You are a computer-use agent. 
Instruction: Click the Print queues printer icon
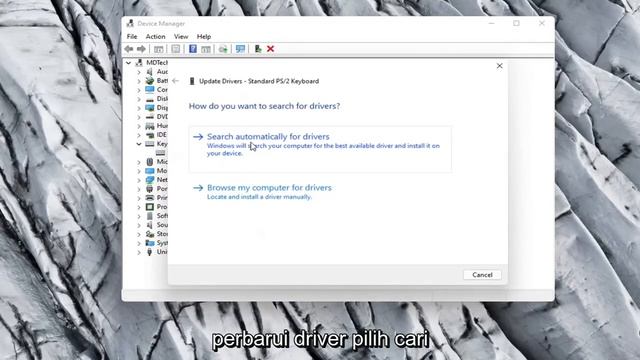(150, 198)
